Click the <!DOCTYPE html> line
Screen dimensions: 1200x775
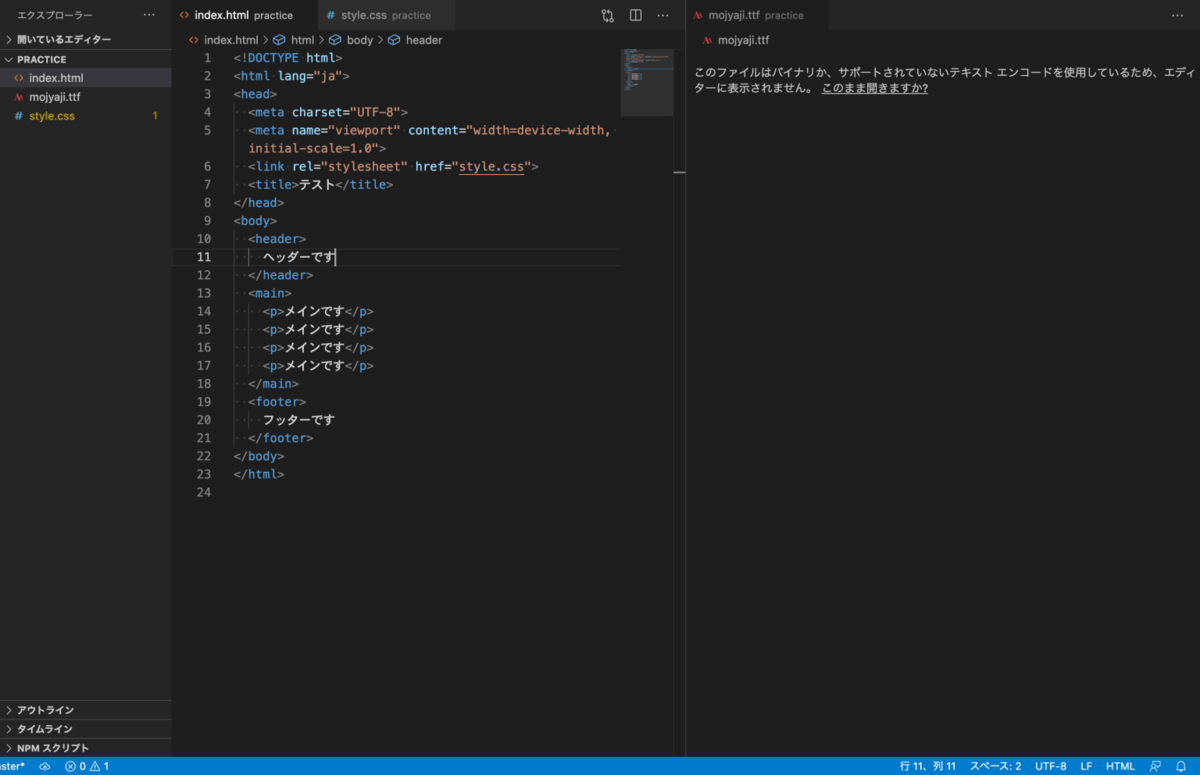[288, 58]
